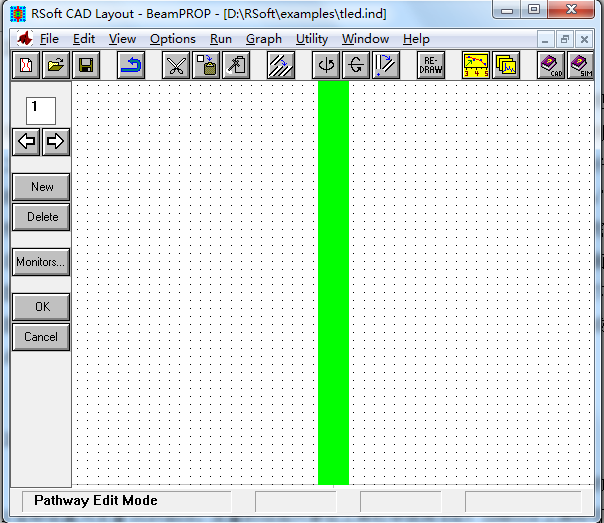Cut selection using the scissors icon

pyautogui.click(x=176, y=65)
